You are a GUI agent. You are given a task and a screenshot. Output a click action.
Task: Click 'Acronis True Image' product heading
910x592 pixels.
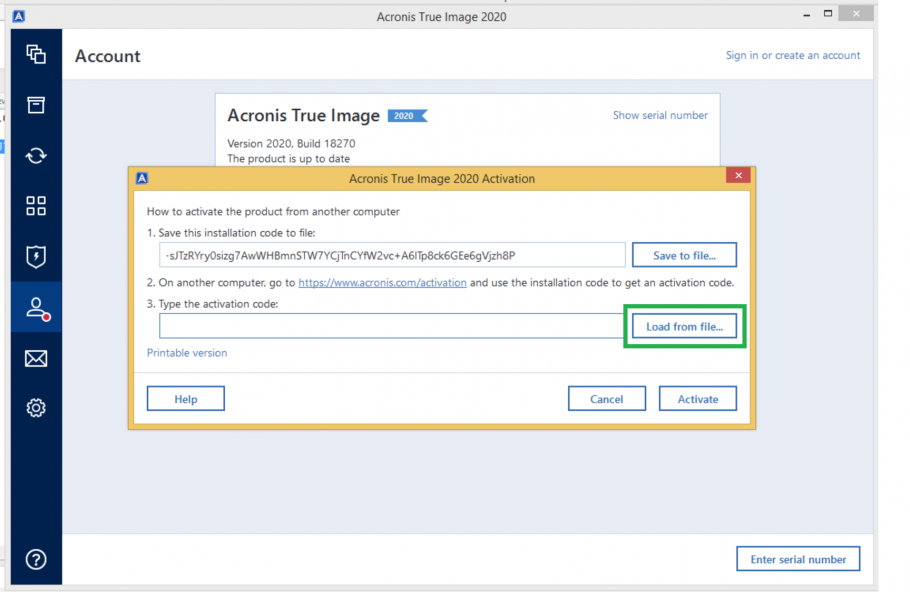[304, 115]
